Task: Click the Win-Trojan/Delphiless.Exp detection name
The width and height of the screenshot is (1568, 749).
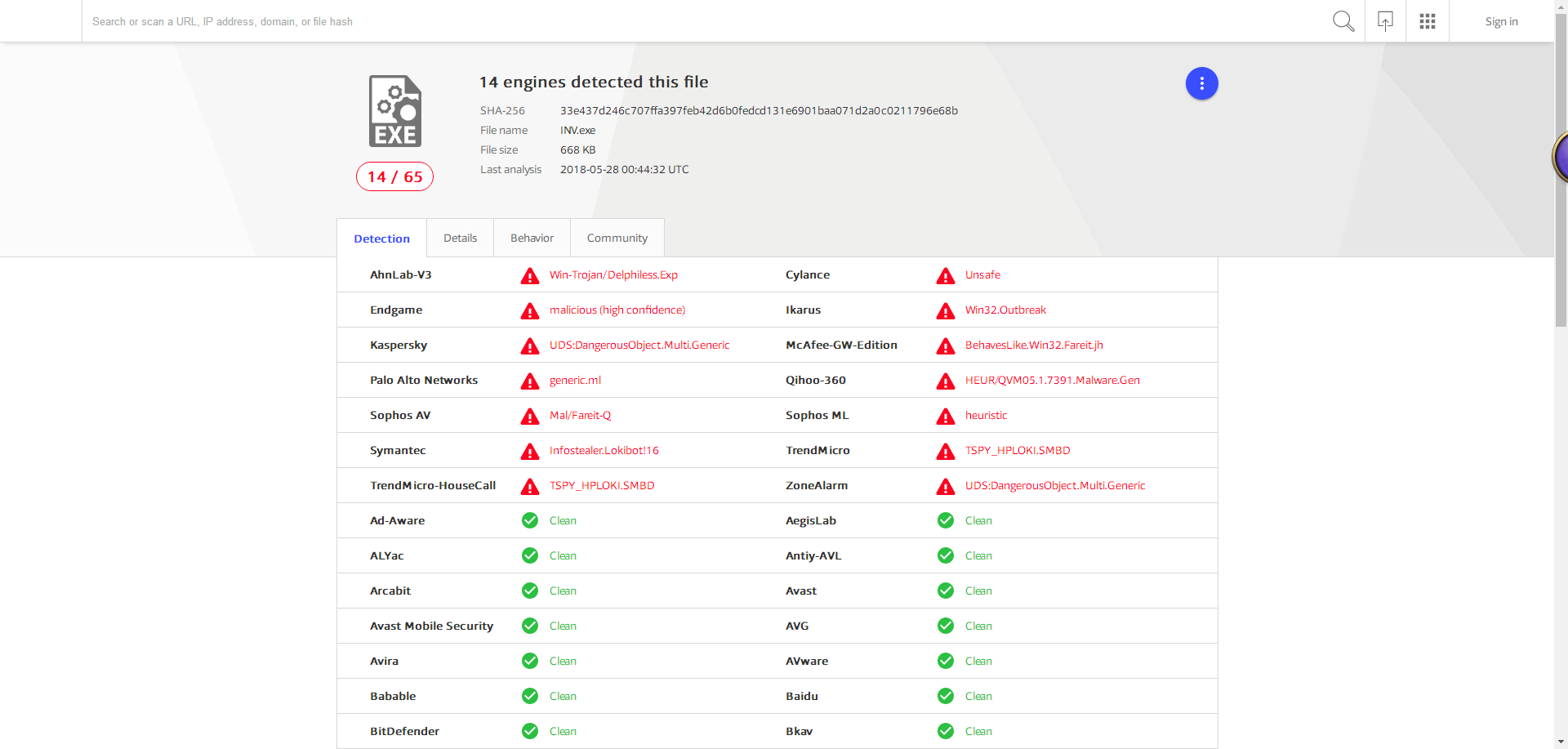Action: 613,274
